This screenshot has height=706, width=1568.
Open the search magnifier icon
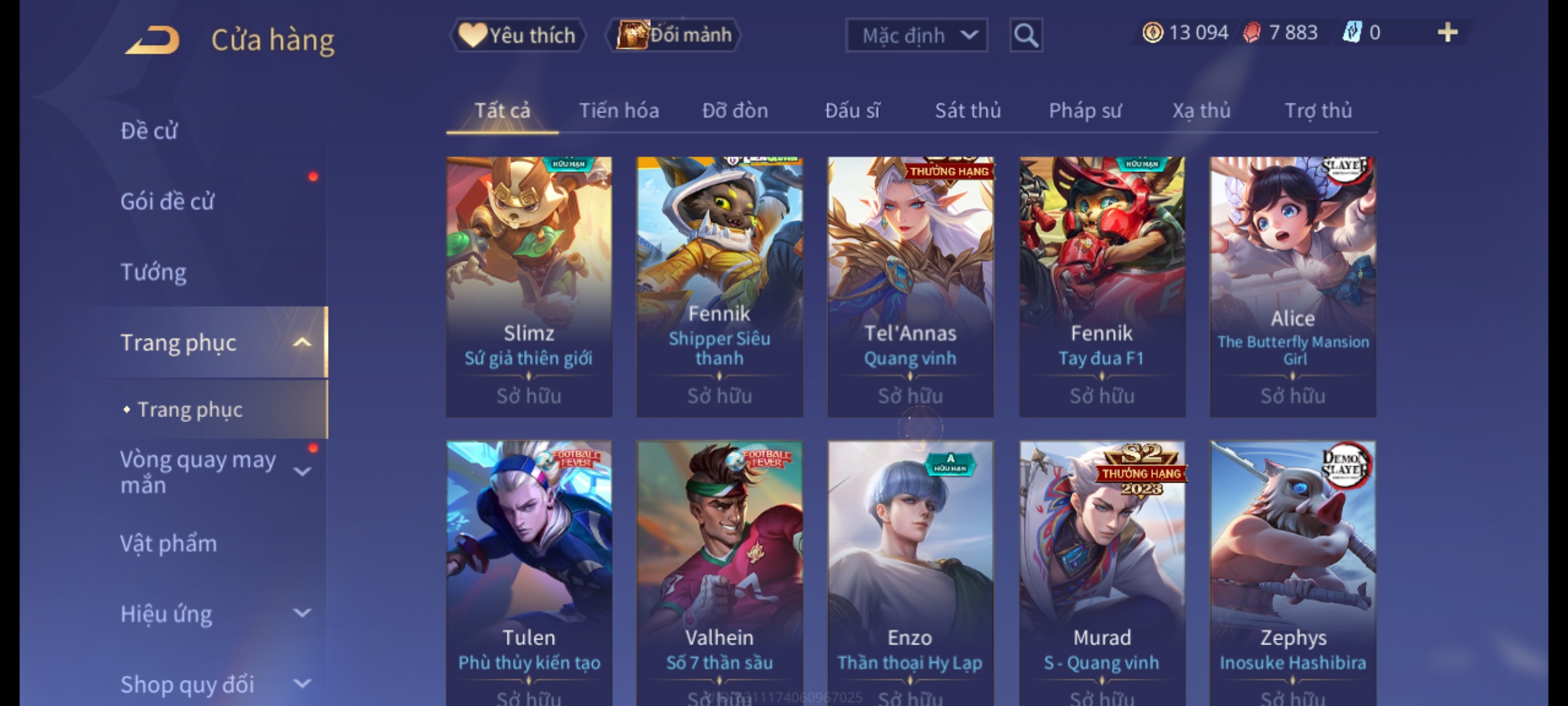click(1026, 35)
